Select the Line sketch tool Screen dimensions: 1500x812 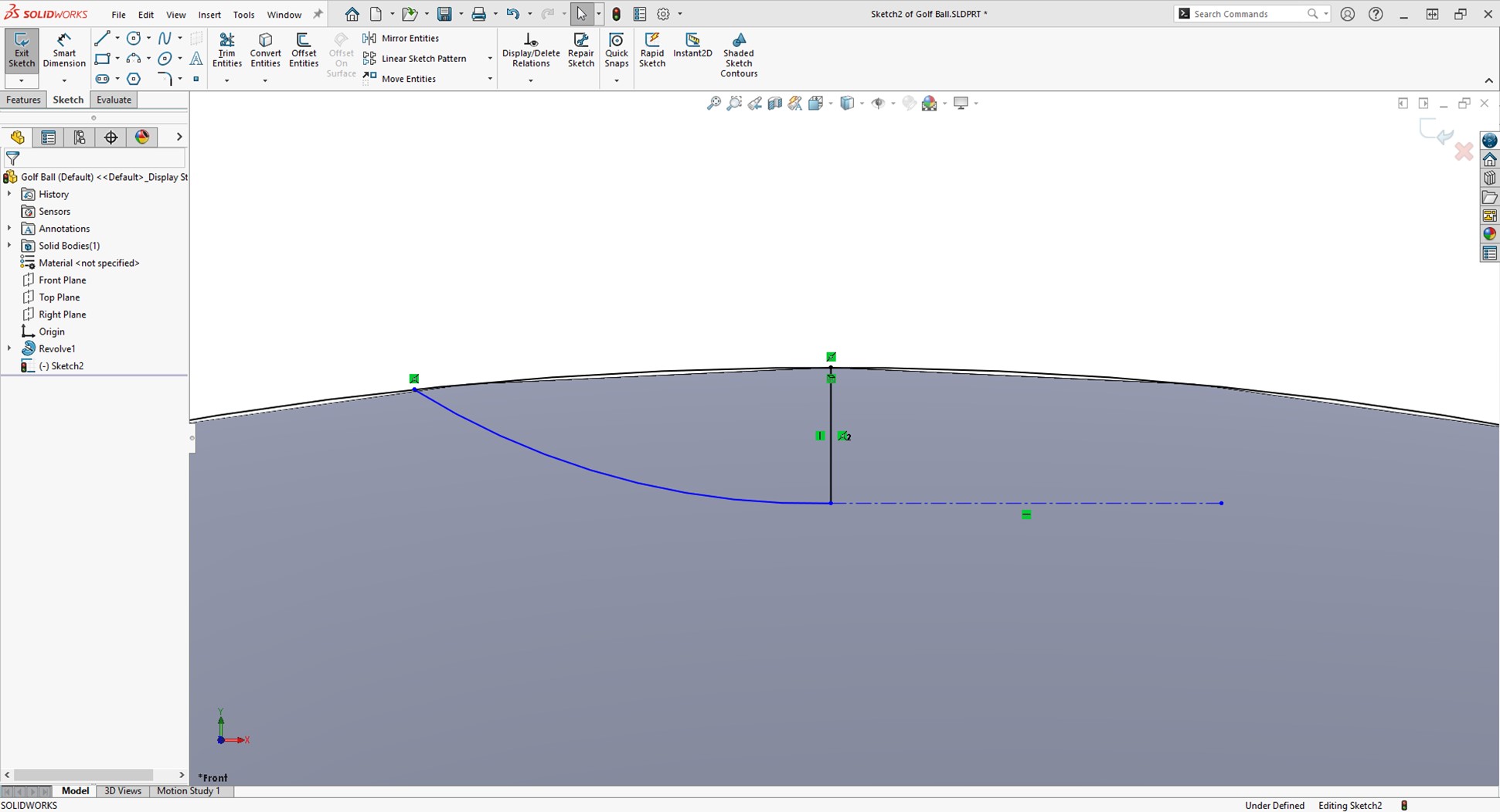point(103,38)
